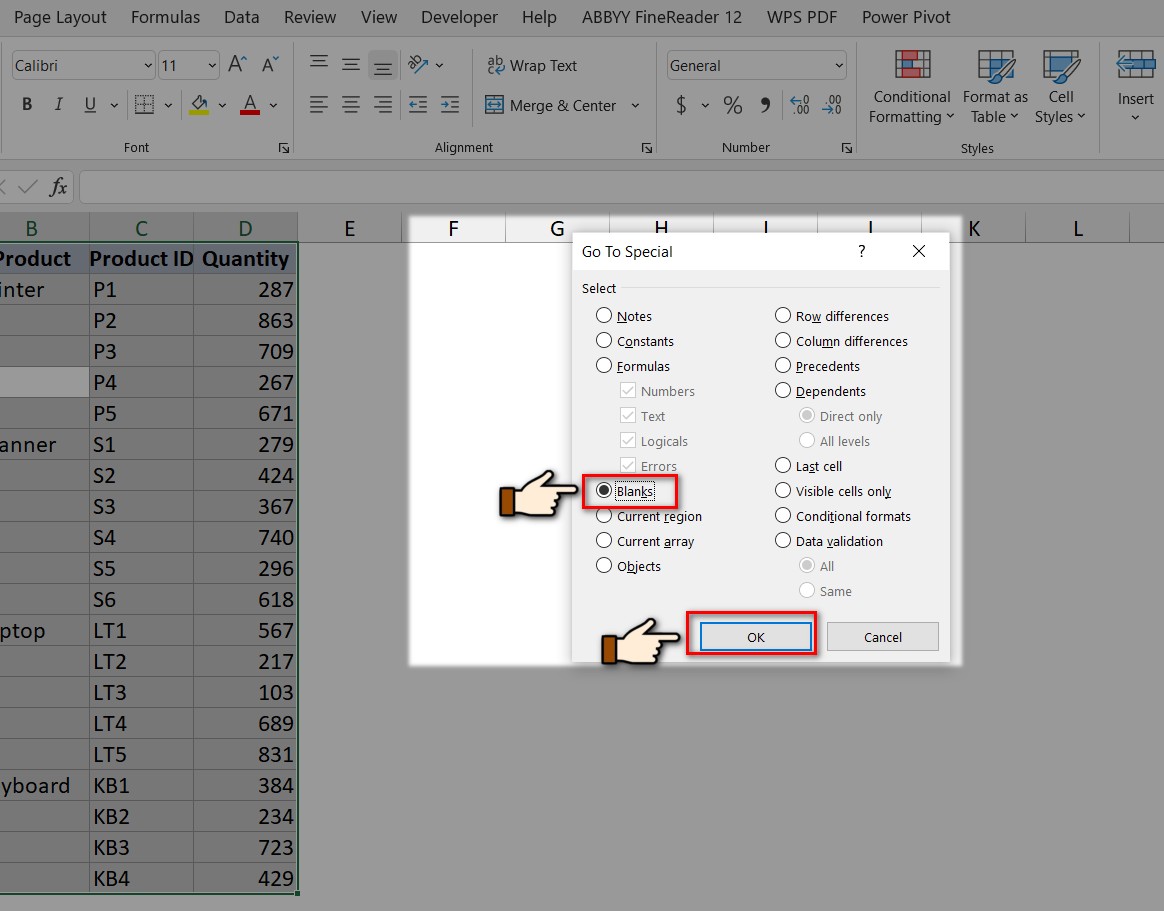Switch to the Formulas ribbon tab
Image resolution: width=1164 pixels, height=911 pixels.
tap(165, 17)
